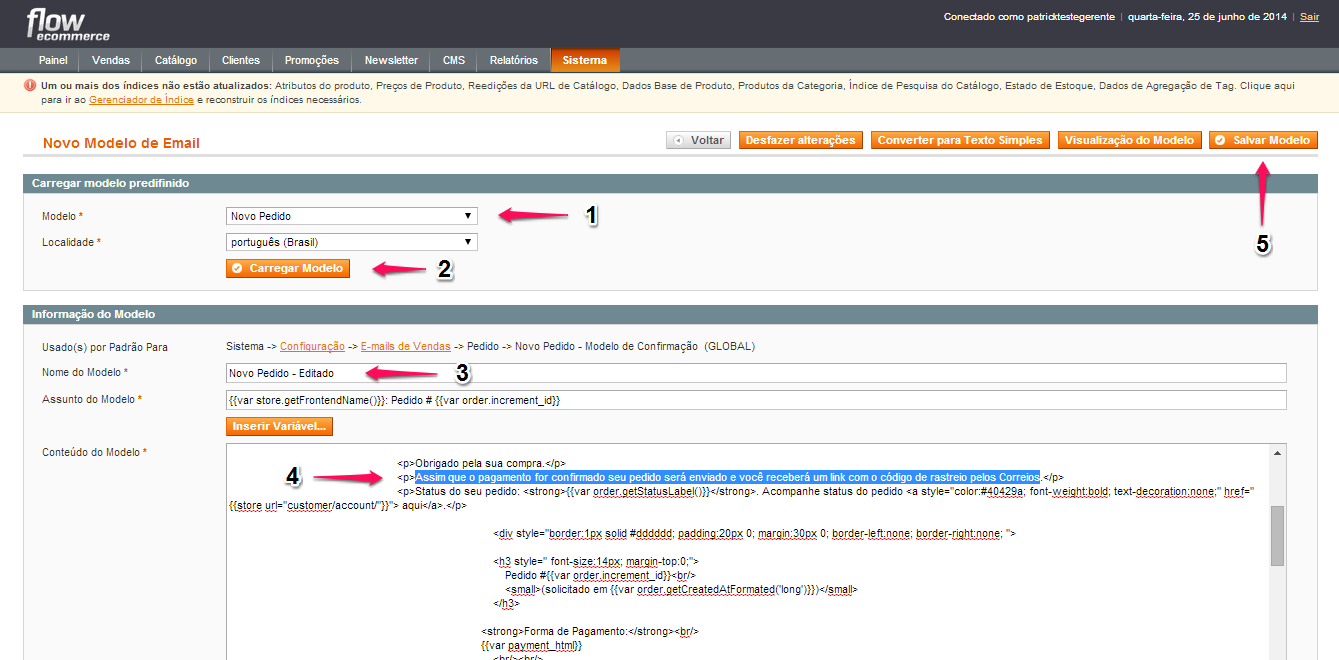Open the Newsletter menu
The width and height of the screenshot is (1339, 660).
(391, 60)
